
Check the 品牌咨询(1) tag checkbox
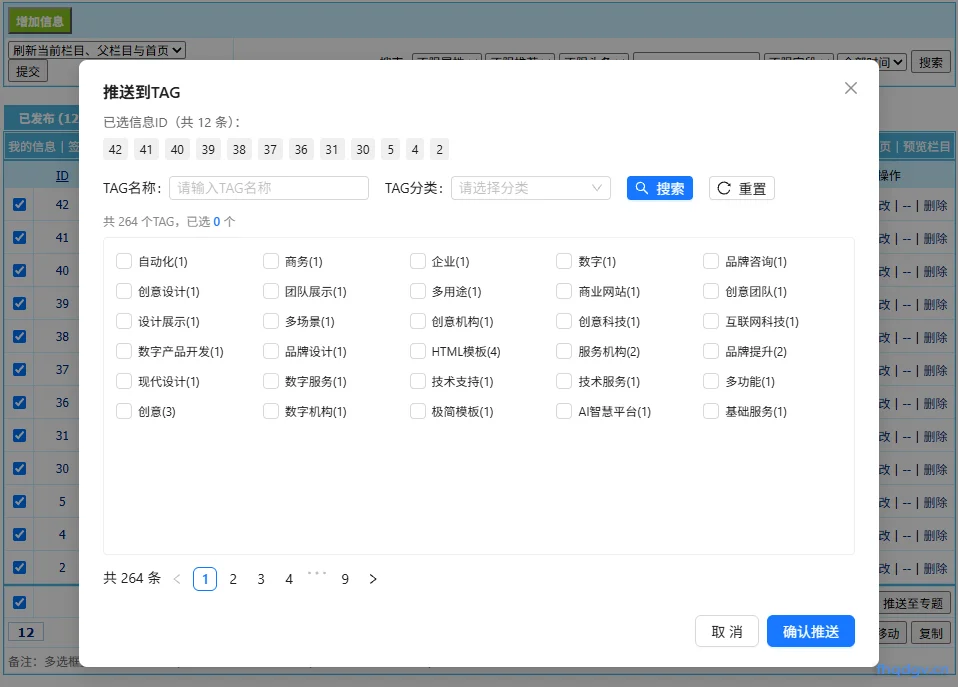tap(711, 262)
